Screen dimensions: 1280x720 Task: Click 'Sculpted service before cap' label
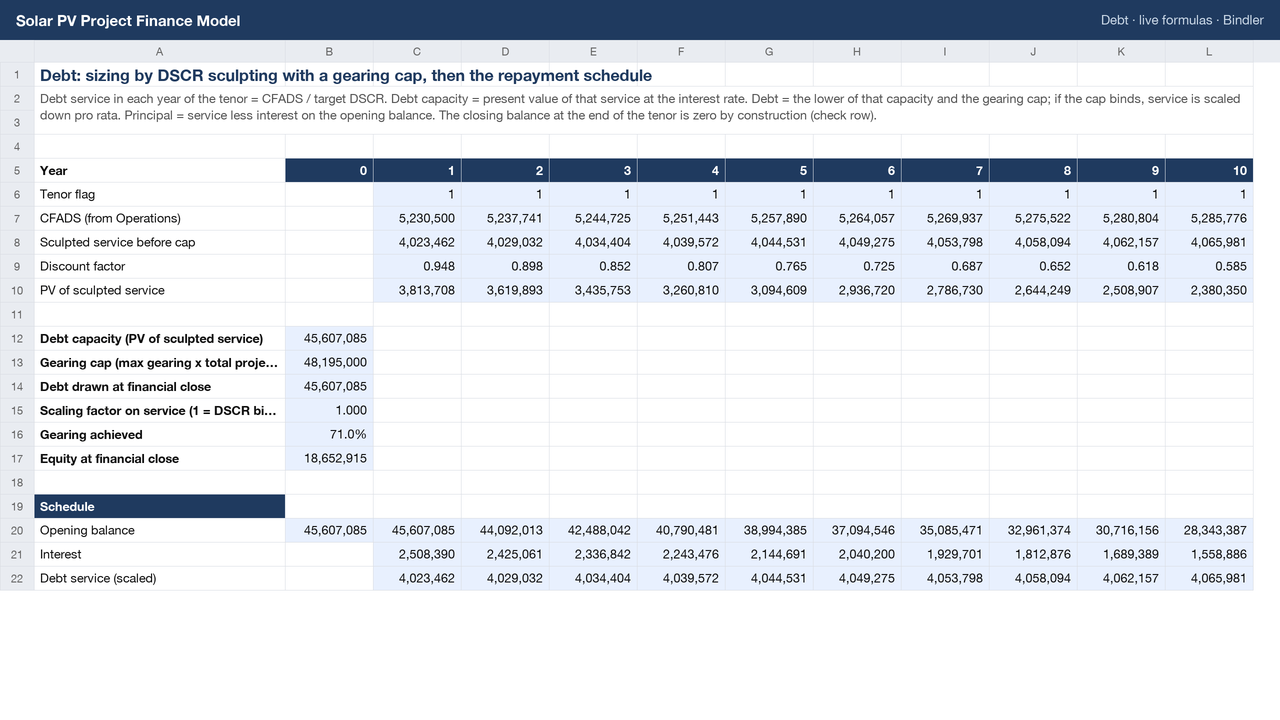tap(118, 242)
